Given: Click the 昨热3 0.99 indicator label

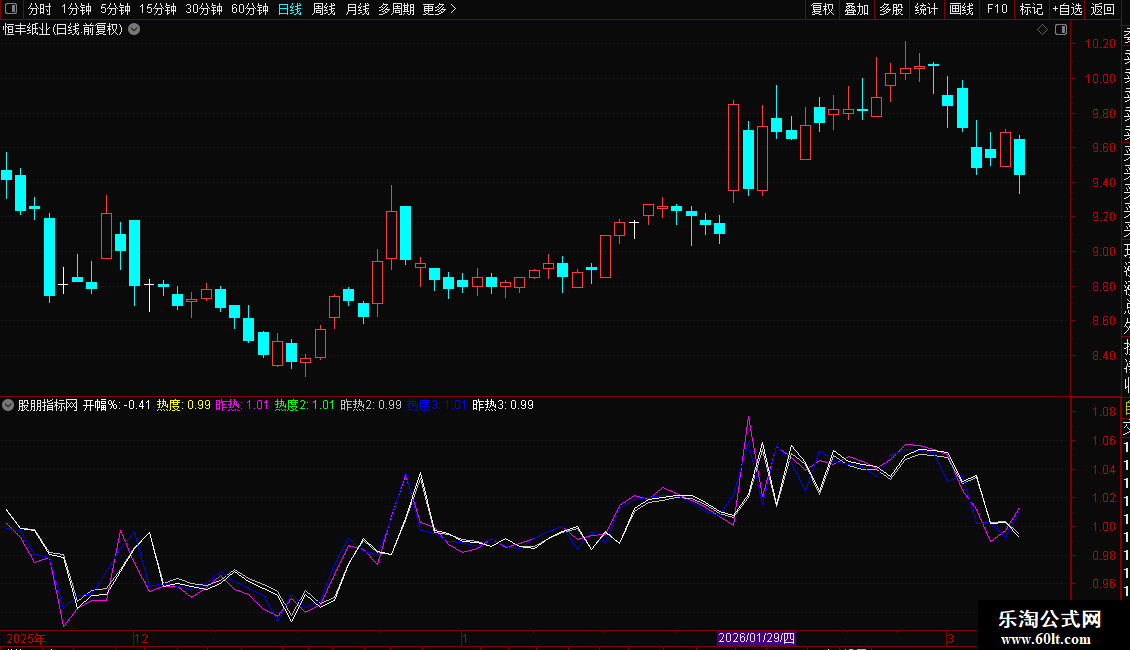Looking at the screenshot, I should [503, 405].
